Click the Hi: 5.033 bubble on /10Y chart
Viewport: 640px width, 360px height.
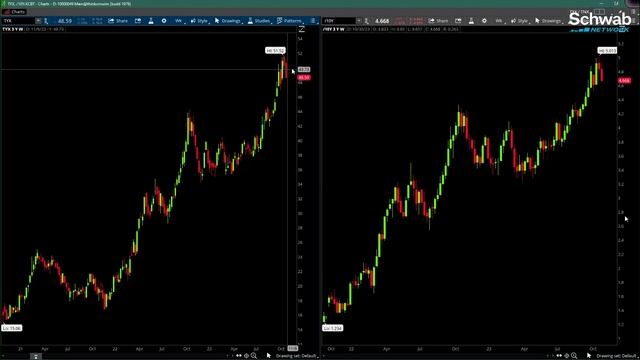[x=607, y=51]
